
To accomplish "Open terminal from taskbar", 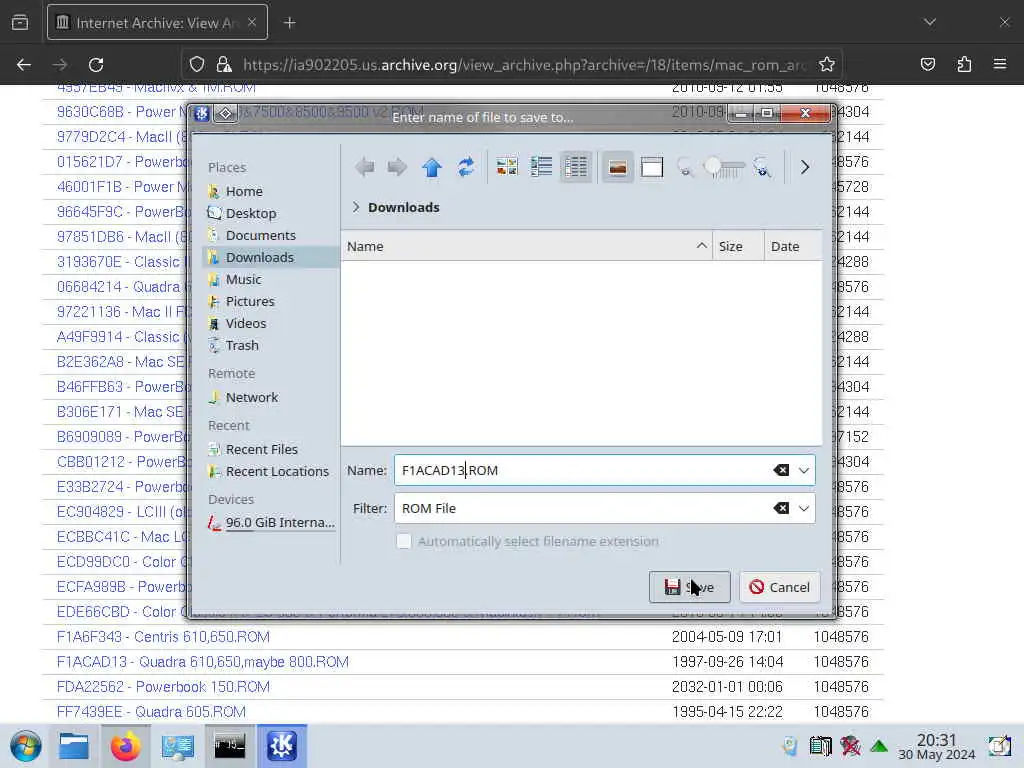I will (230, 746).
